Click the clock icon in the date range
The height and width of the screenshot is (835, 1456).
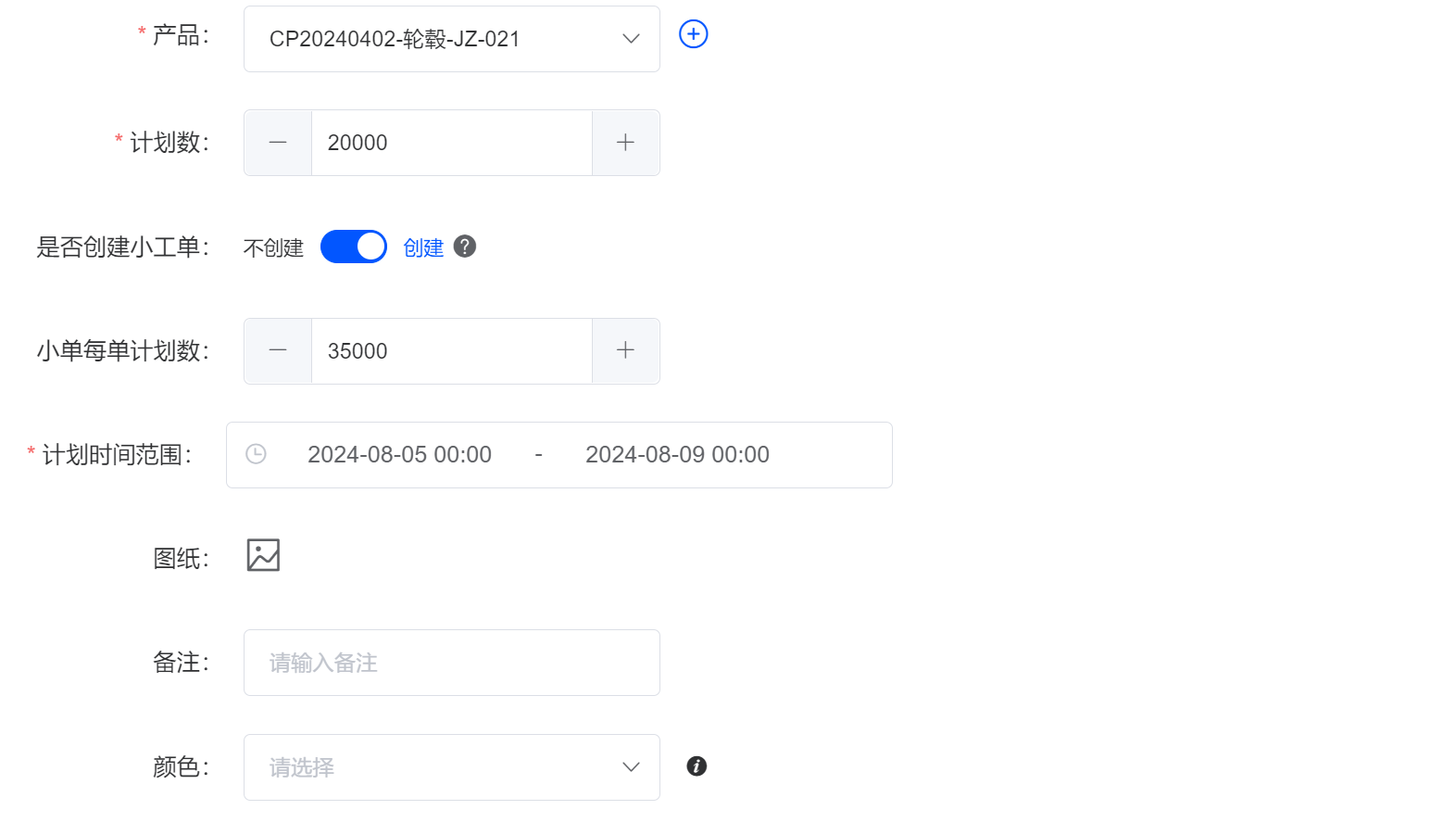tap(256, 454)
